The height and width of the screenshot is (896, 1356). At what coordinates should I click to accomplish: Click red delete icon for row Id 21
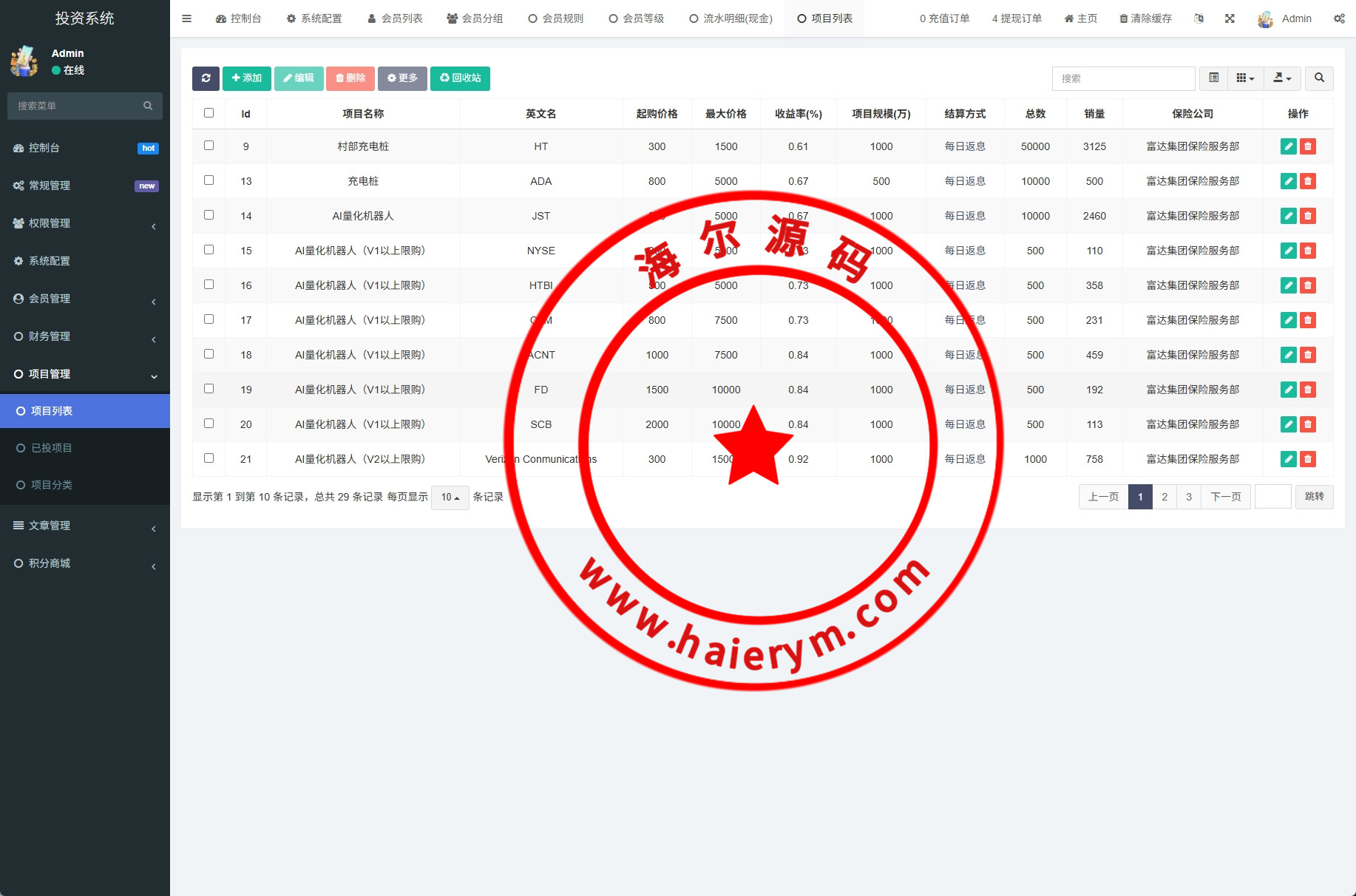click(x=1308, y=459)
